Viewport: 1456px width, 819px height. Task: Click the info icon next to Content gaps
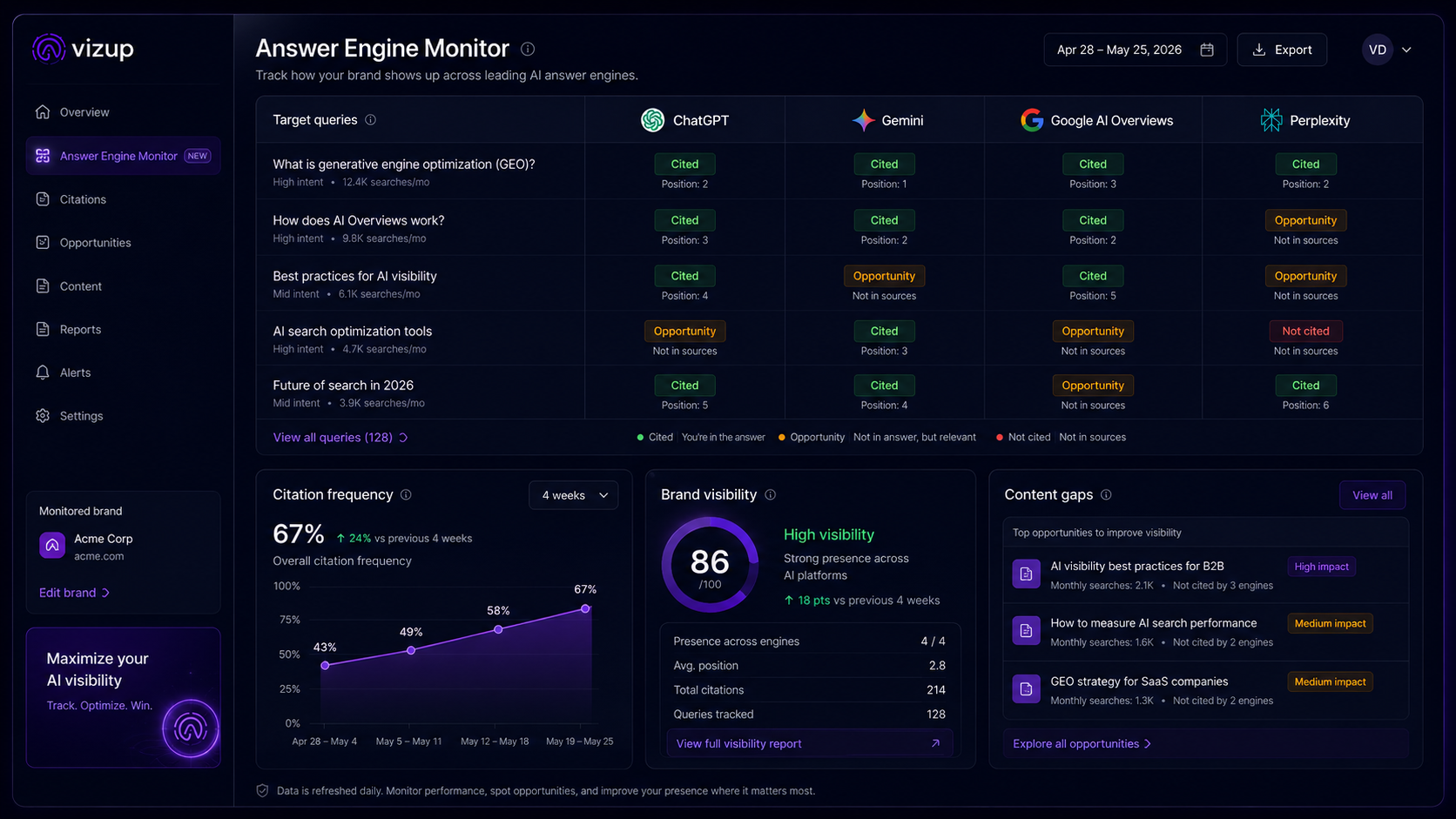(x=1106, y=494)
